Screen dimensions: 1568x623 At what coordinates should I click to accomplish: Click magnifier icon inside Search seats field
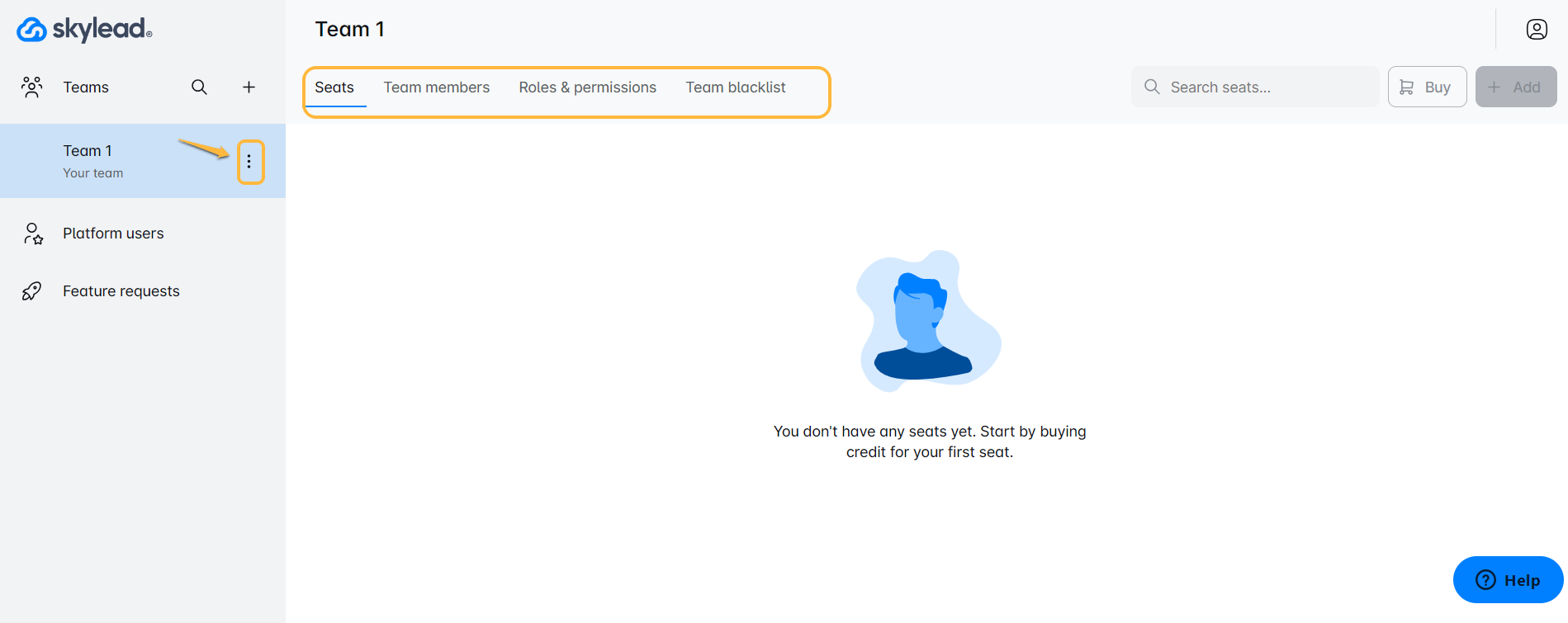tap(1152, 87)
